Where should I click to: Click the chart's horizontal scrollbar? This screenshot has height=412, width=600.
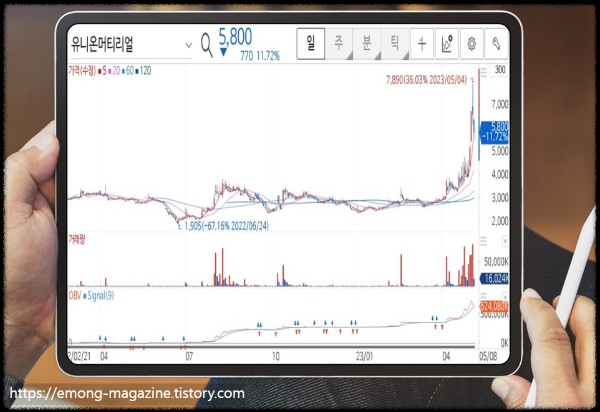point(272,346)
